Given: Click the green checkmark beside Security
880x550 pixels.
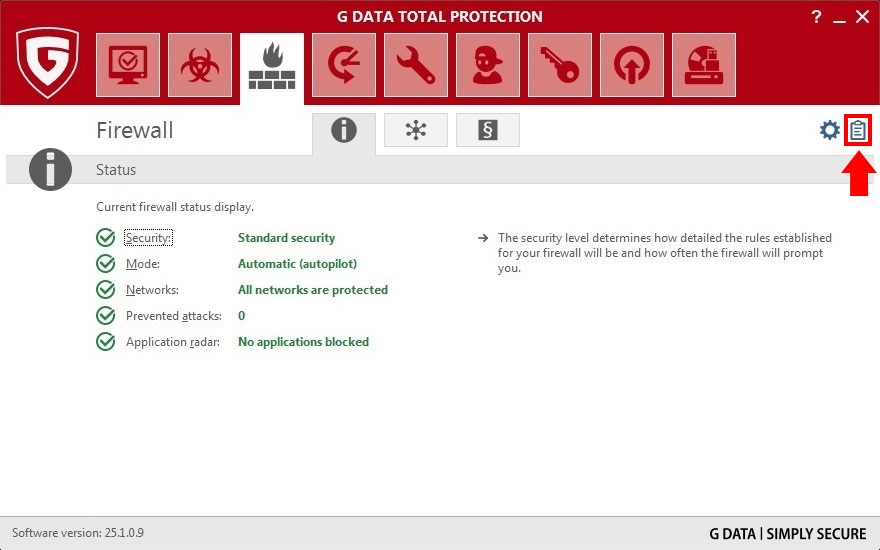Looking at the screenshot, I should 106,237.
